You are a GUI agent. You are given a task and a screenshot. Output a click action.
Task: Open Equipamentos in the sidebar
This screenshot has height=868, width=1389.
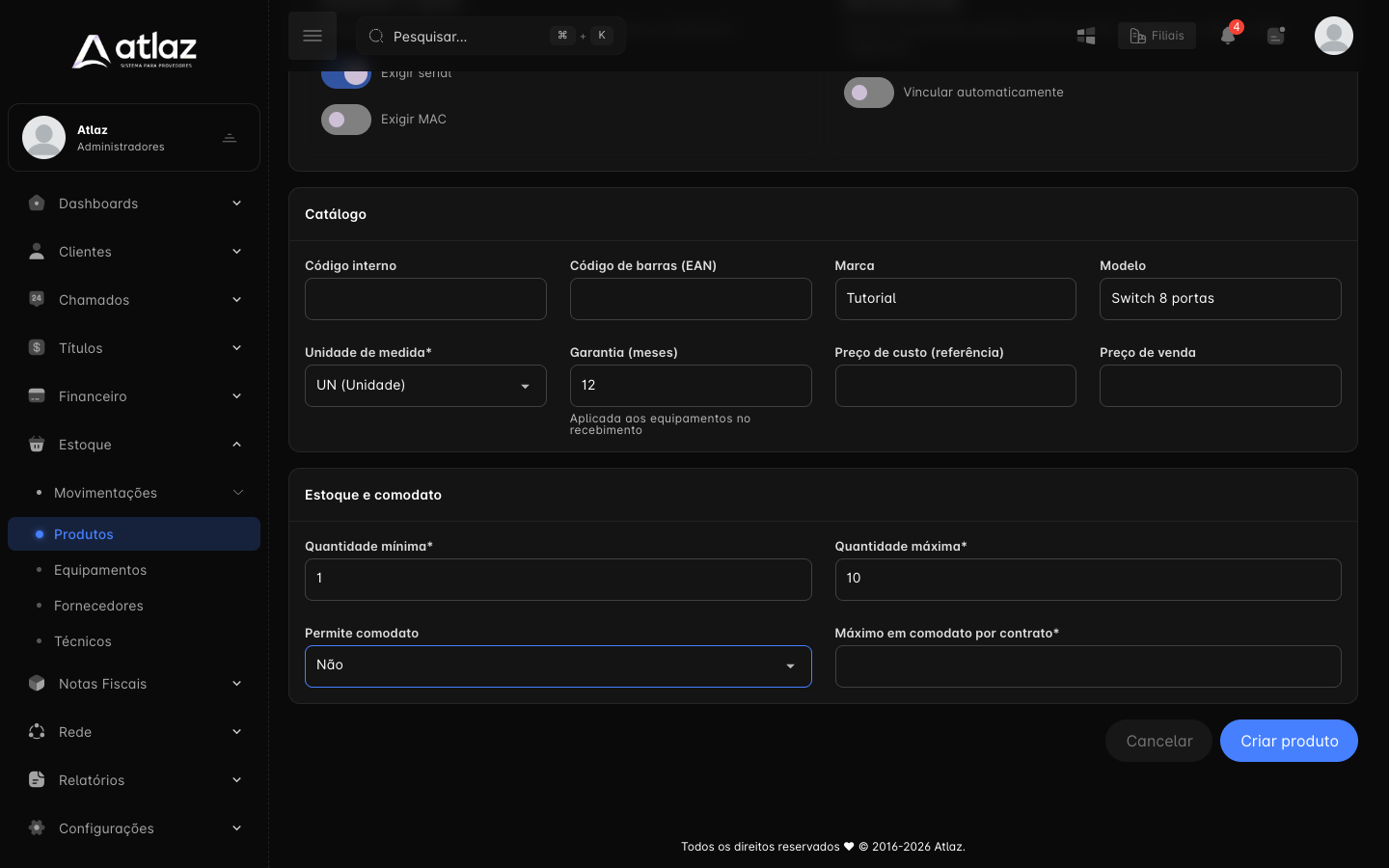click(100, 570)
